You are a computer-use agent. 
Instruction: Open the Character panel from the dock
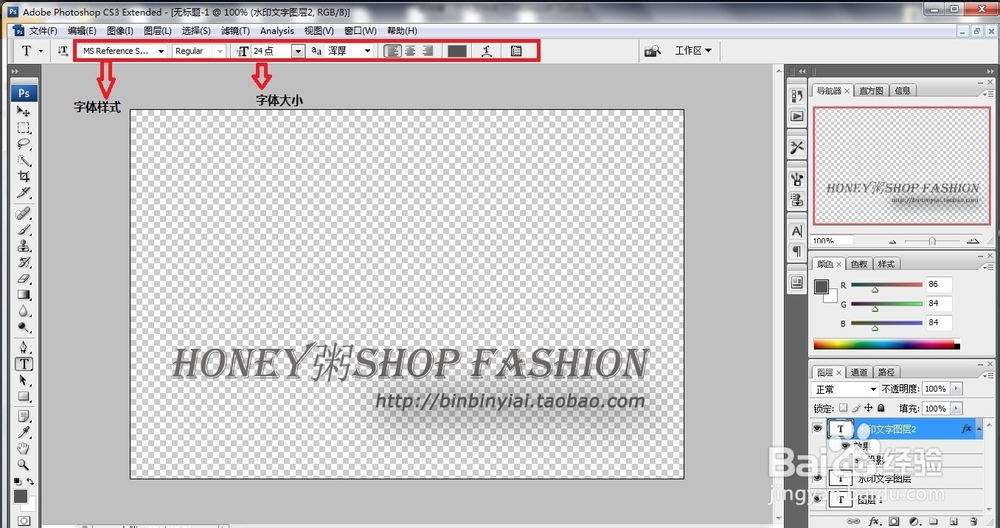(797, 231)
